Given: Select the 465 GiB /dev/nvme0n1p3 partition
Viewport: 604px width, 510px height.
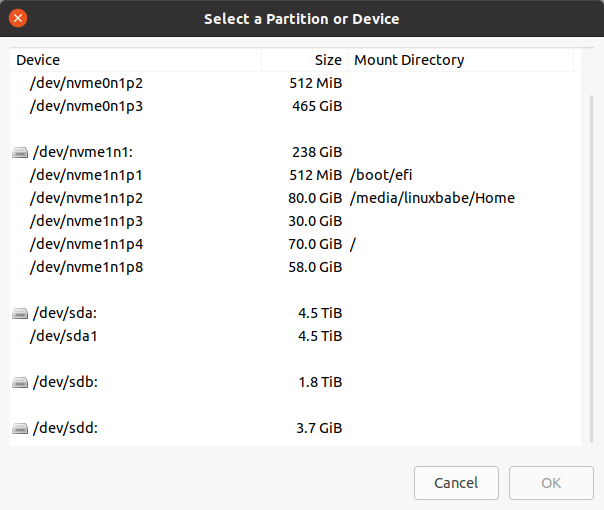Looking at the screenshot, I should coord(87,105).
